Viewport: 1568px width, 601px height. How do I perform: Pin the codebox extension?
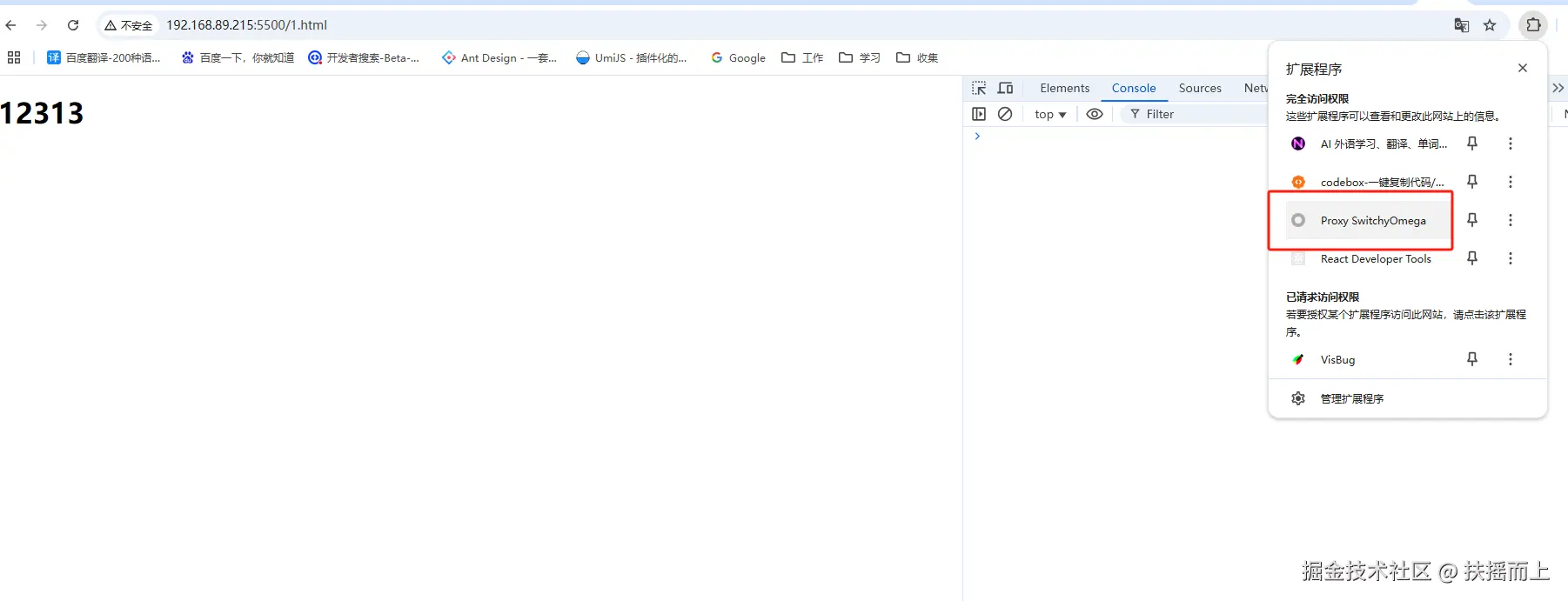(1472, 182)
